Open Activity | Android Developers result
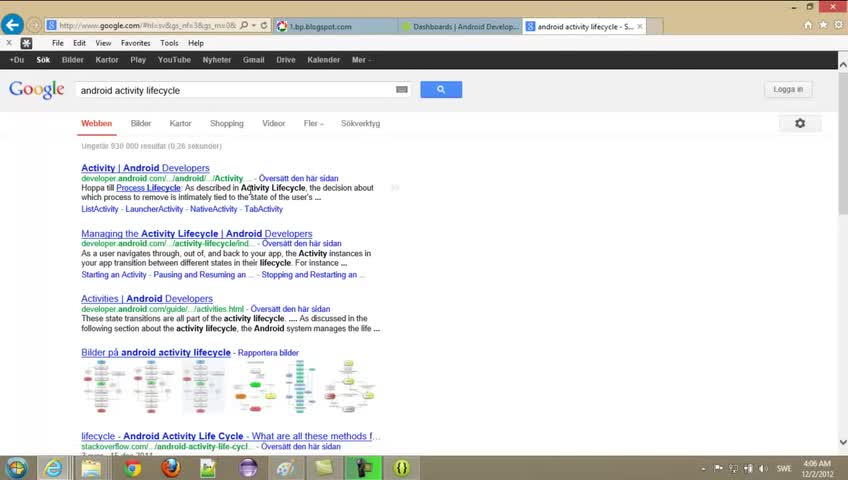This screenshot has width=848, height=480. [x=145, y=168]
